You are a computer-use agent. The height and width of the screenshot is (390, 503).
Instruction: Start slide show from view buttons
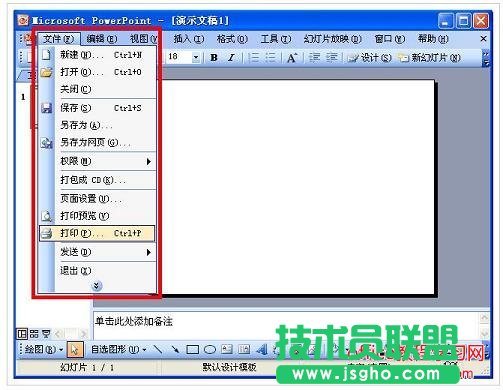pos(46,333)
